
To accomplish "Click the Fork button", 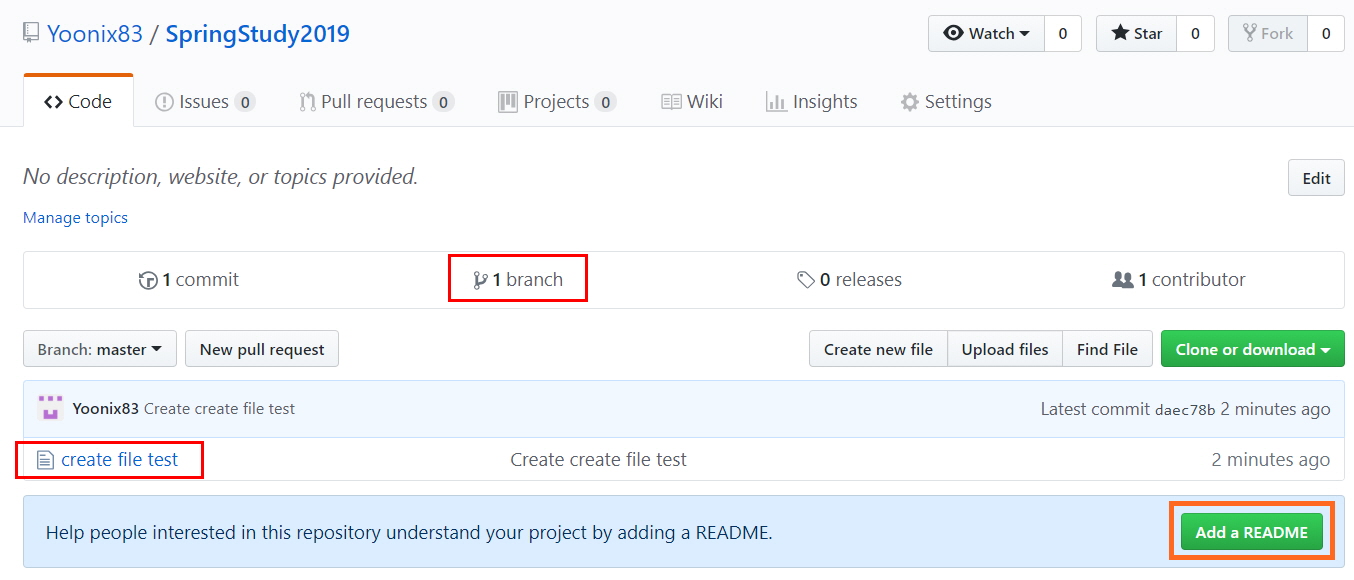I will (x=1267, y=33).
